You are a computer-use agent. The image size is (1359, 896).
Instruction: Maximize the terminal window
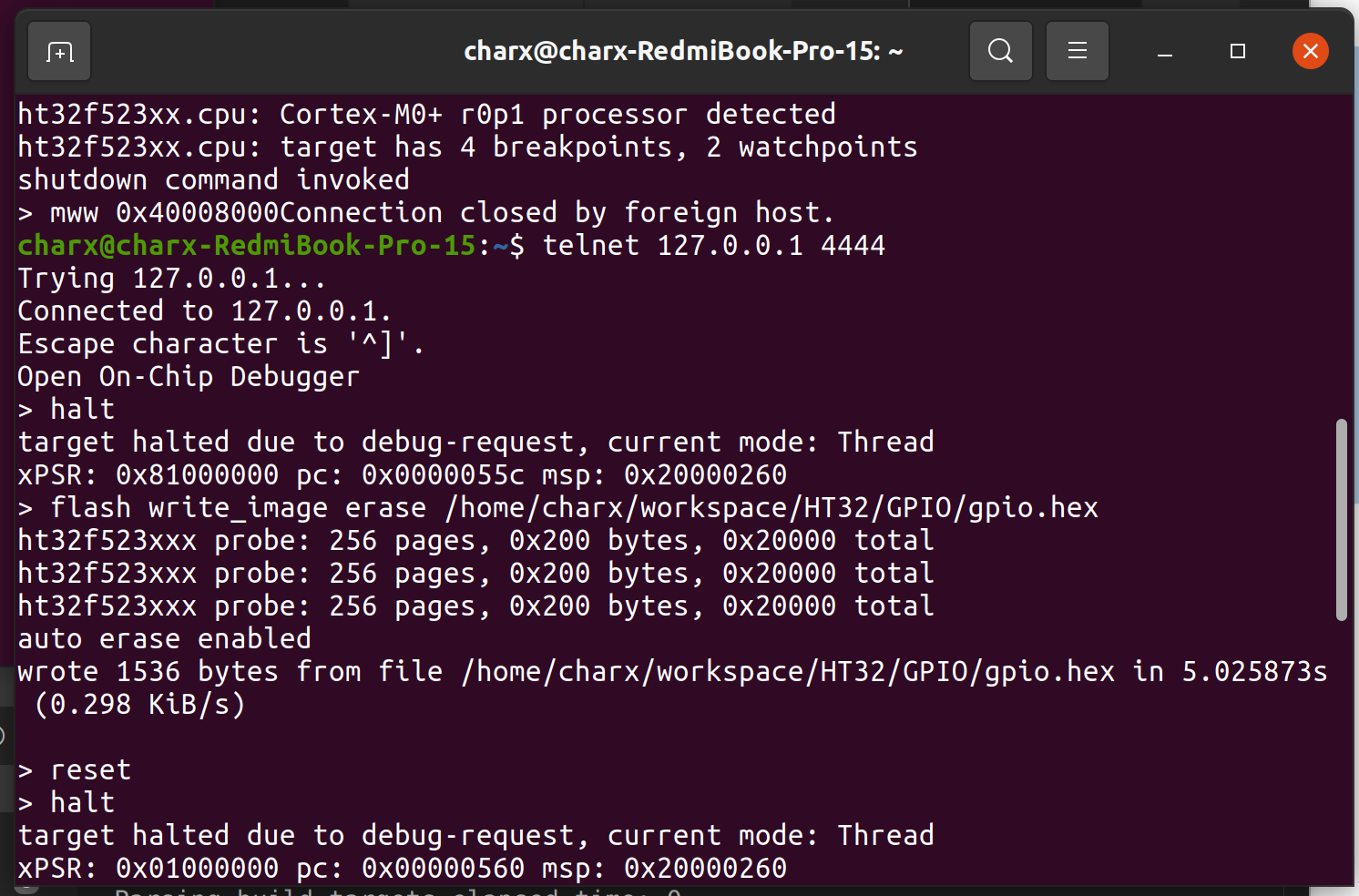click(x=1236, y=52)
